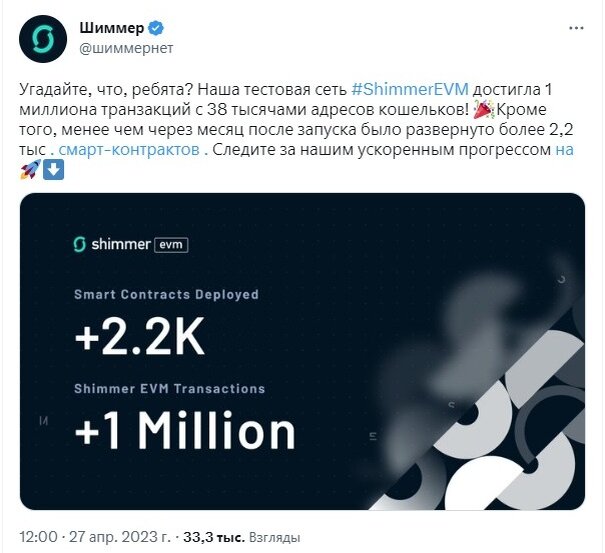
Task: Open the three-dot more options menu
Action: pyautogui.click(x=576, y=28)
